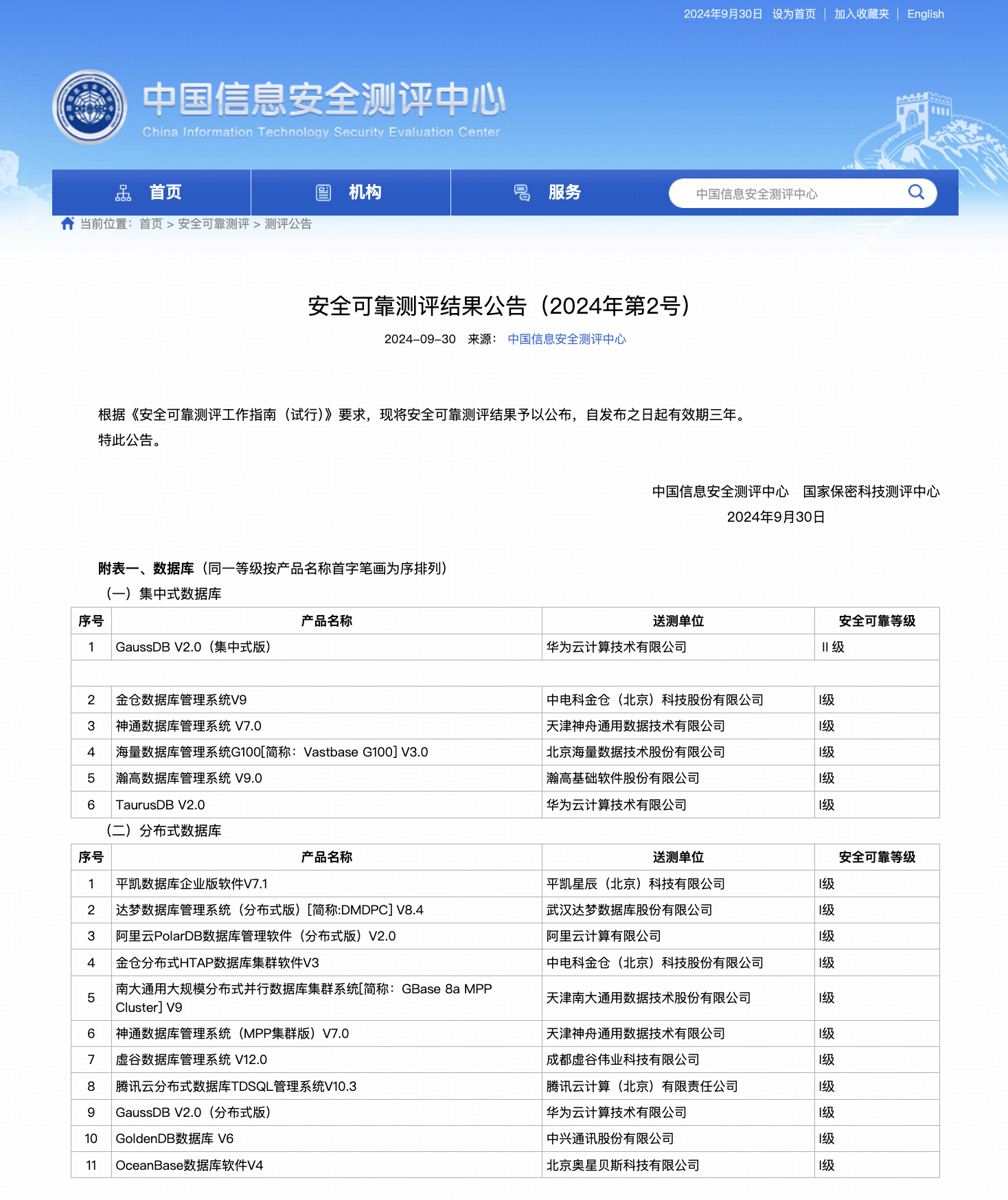The height and width of the screenshot is (1200, 1008).
Task: Click cell OceanBase数据库软件V4
Action: pos(327,1166)
